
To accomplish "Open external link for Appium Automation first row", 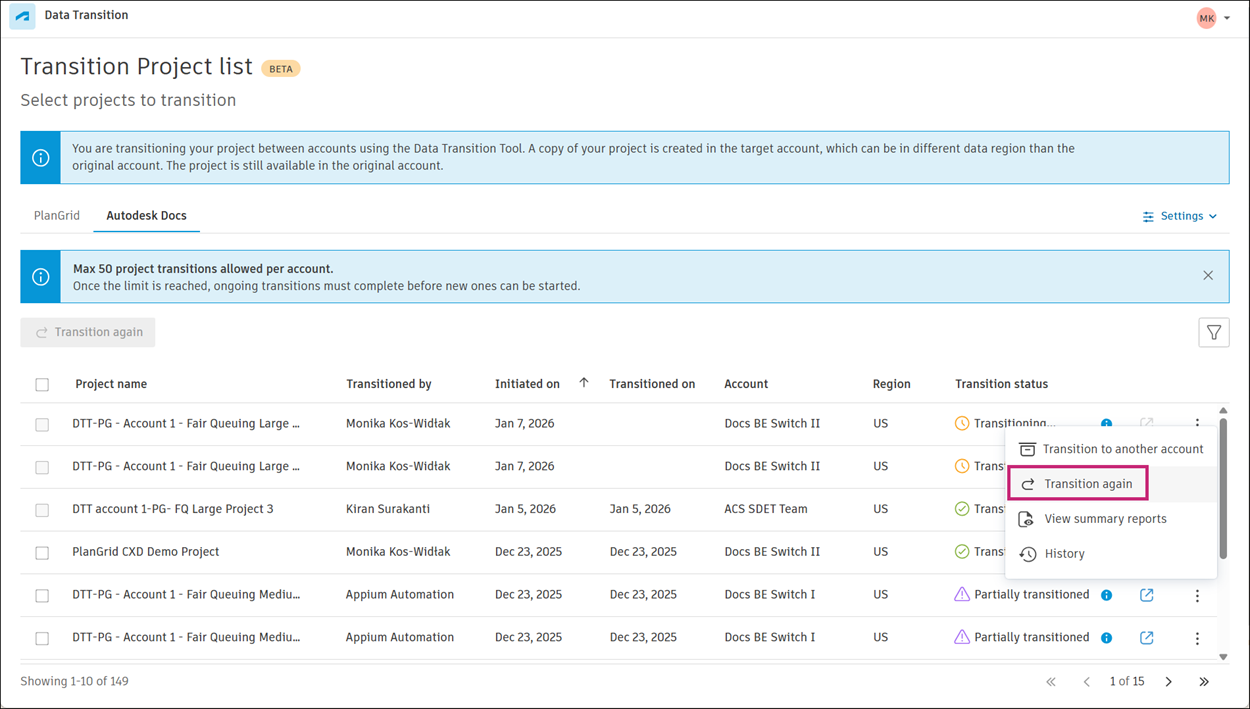I will tap(1146, 595).
